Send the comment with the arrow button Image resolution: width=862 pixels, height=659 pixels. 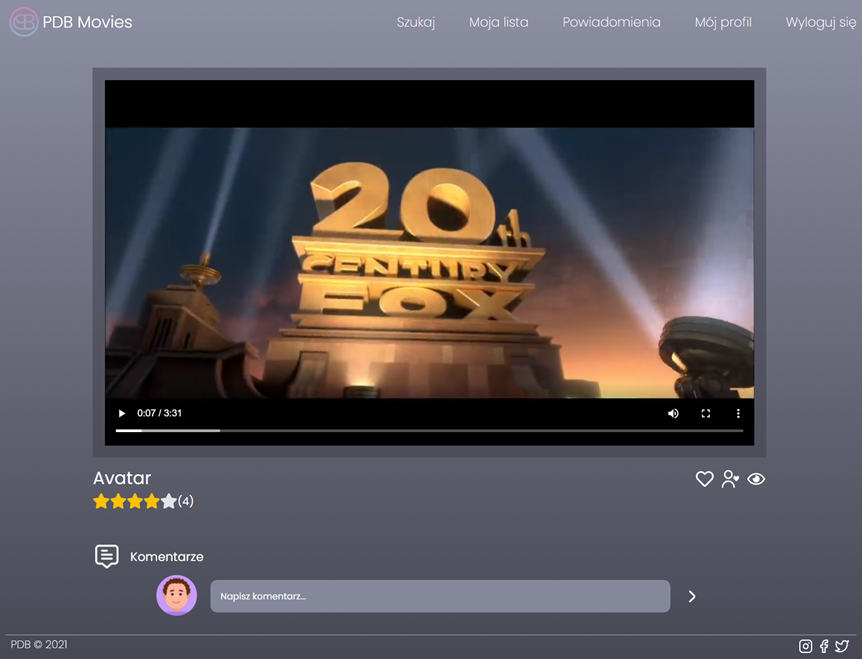click(x=691, y=596)
